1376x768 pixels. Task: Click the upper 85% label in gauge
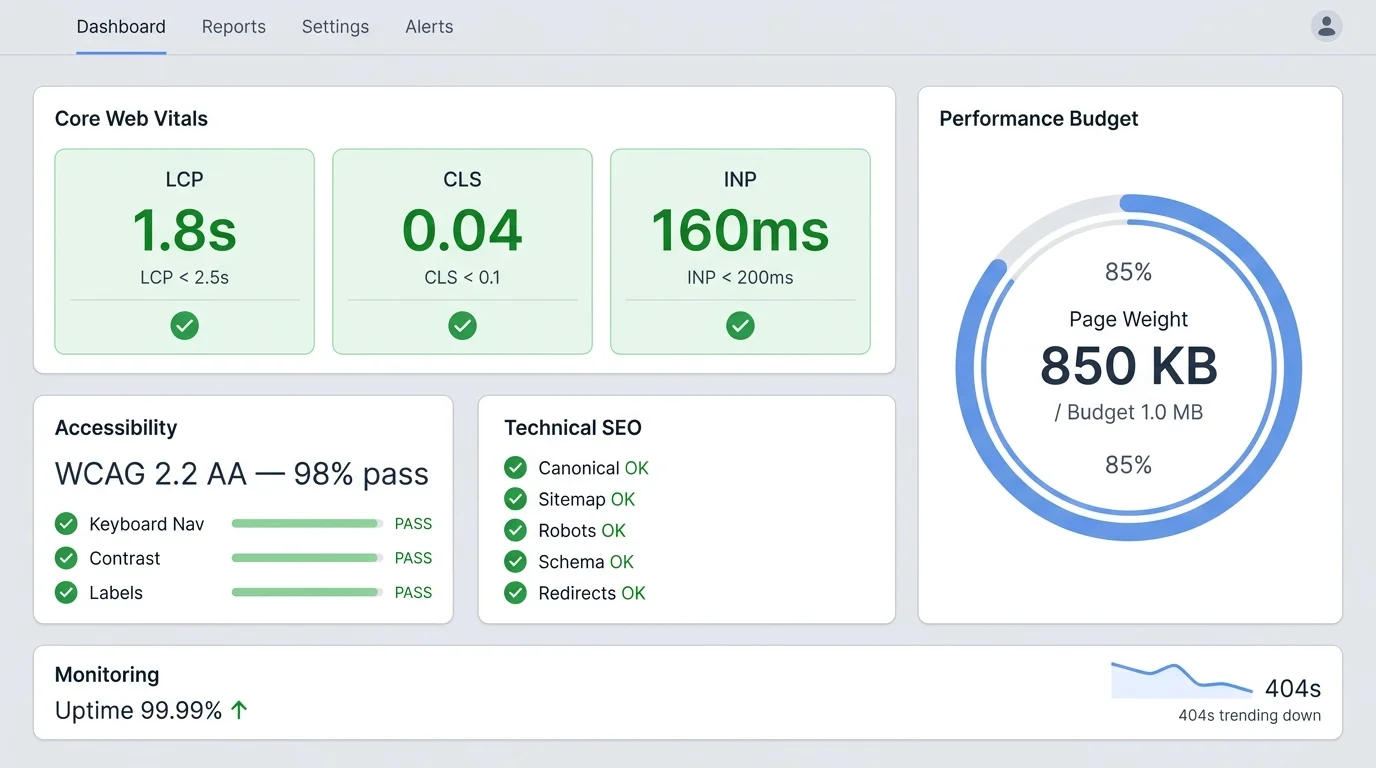1128,272
